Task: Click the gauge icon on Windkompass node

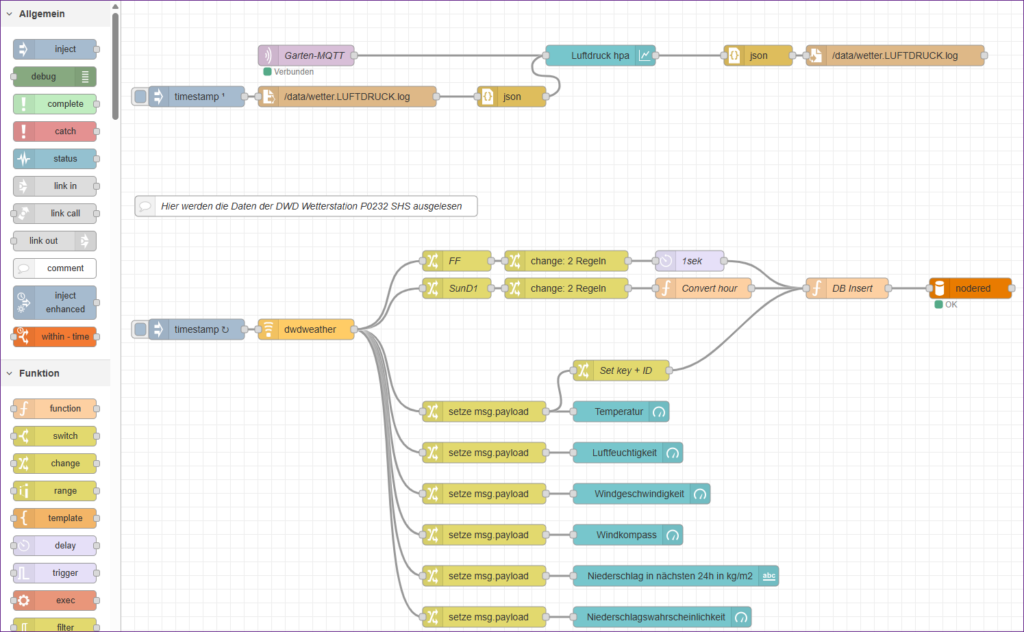Action: click(673, 535)
